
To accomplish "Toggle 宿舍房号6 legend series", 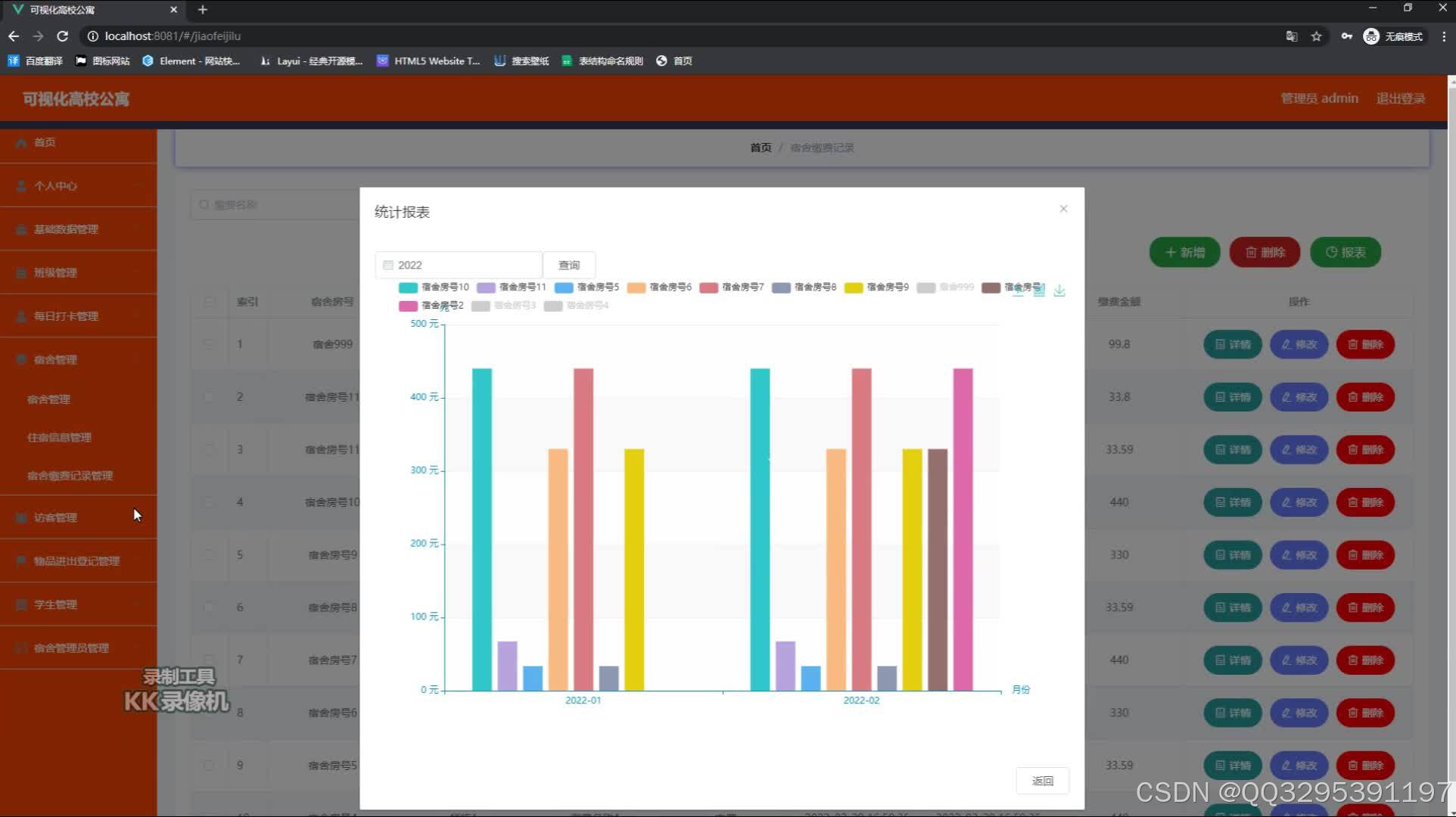I will [660, 287].
